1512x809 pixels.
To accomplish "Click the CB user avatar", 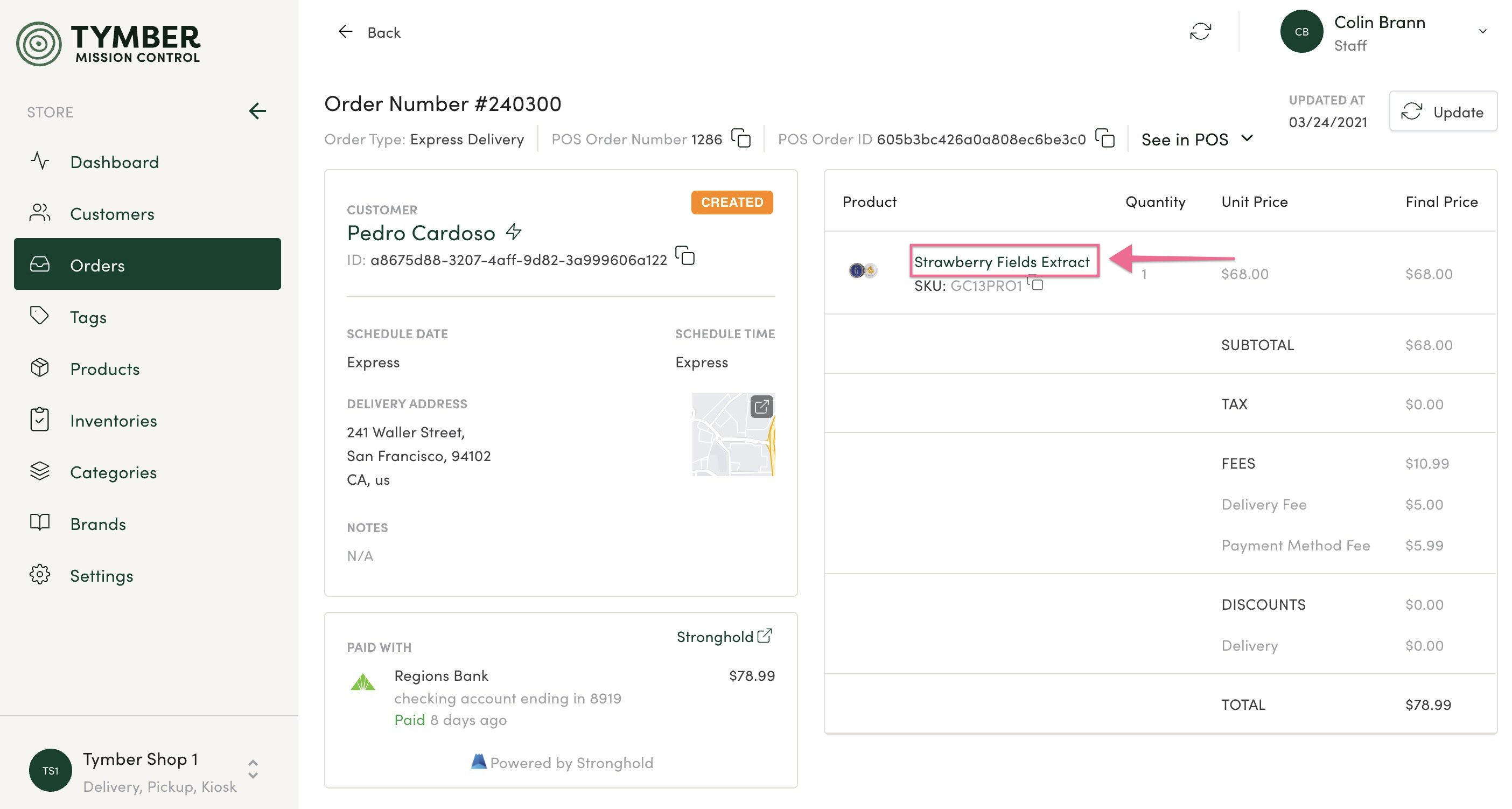I will pos(1301,31).
